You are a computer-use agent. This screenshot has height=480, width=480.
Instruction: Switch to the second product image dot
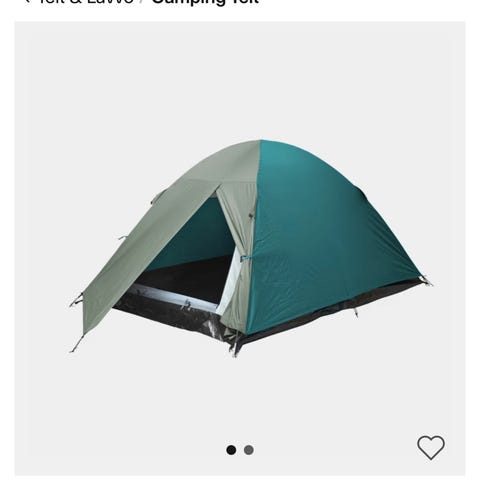click(x=249, y=450)
